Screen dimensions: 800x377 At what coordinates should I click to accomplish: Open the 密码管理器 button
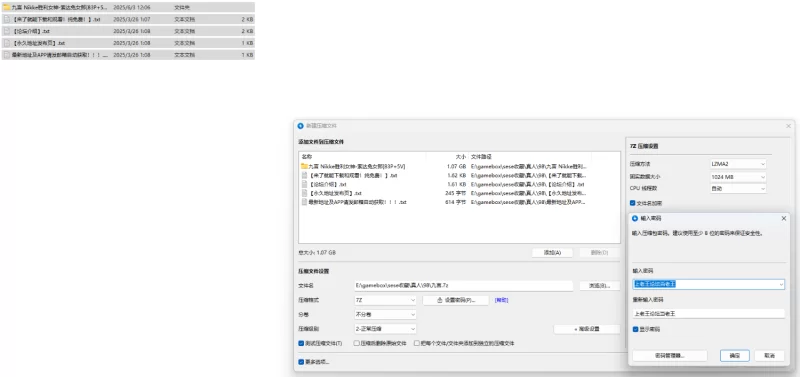pyautogui.click(x=669, y=356)
